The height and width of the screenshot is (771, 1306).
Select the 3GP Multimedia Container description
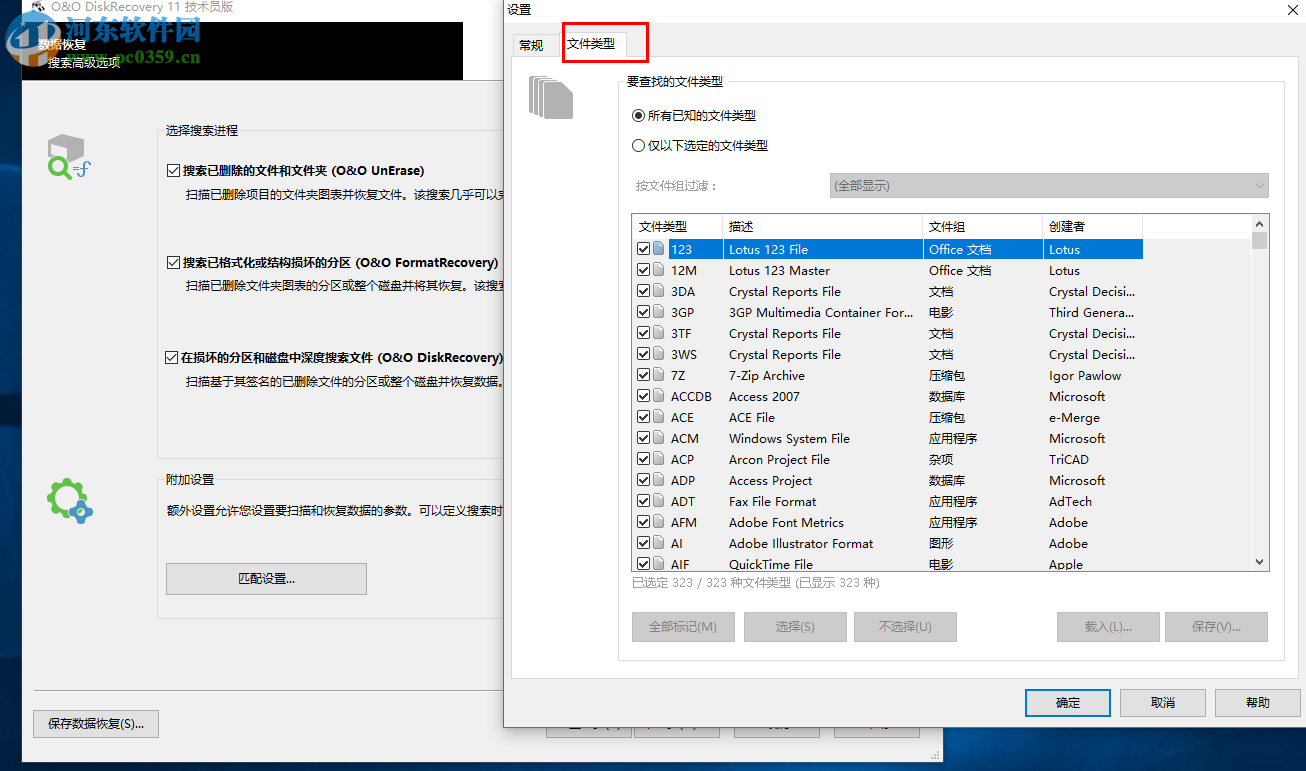(820, 312)
